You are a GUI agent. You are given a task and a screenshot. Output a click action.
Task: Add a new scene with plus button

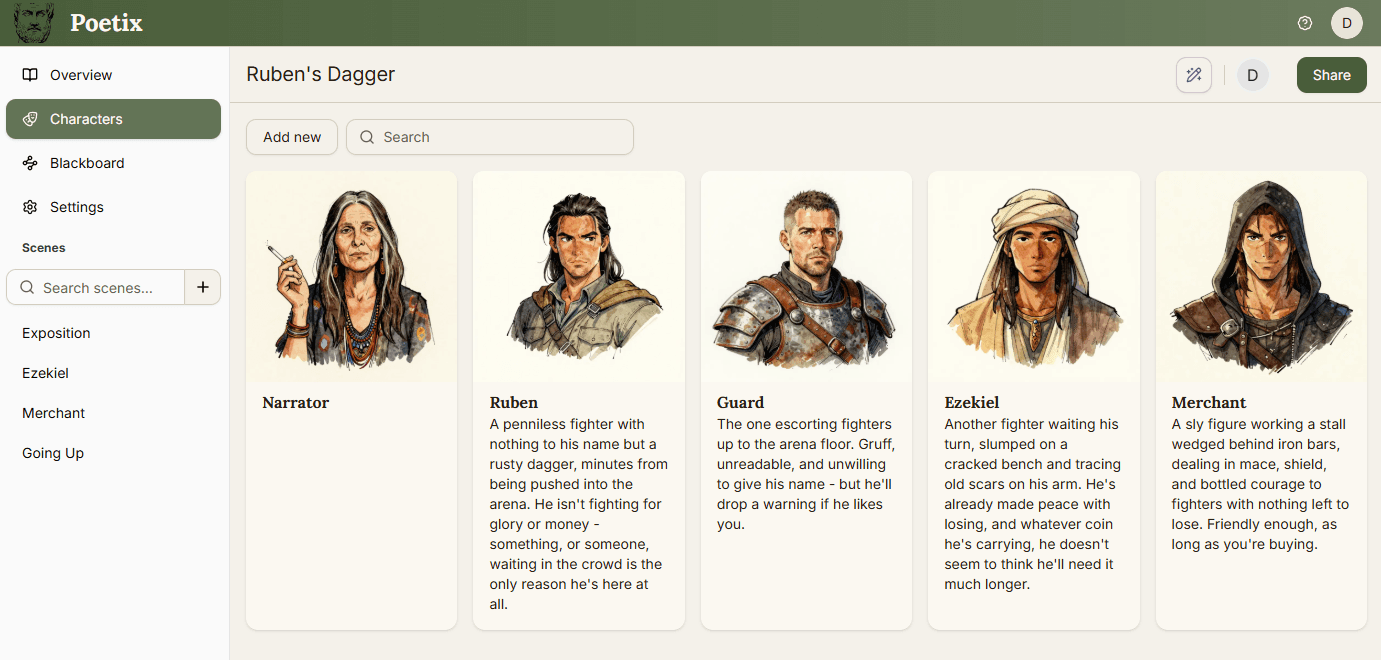[x=203, y=287]
